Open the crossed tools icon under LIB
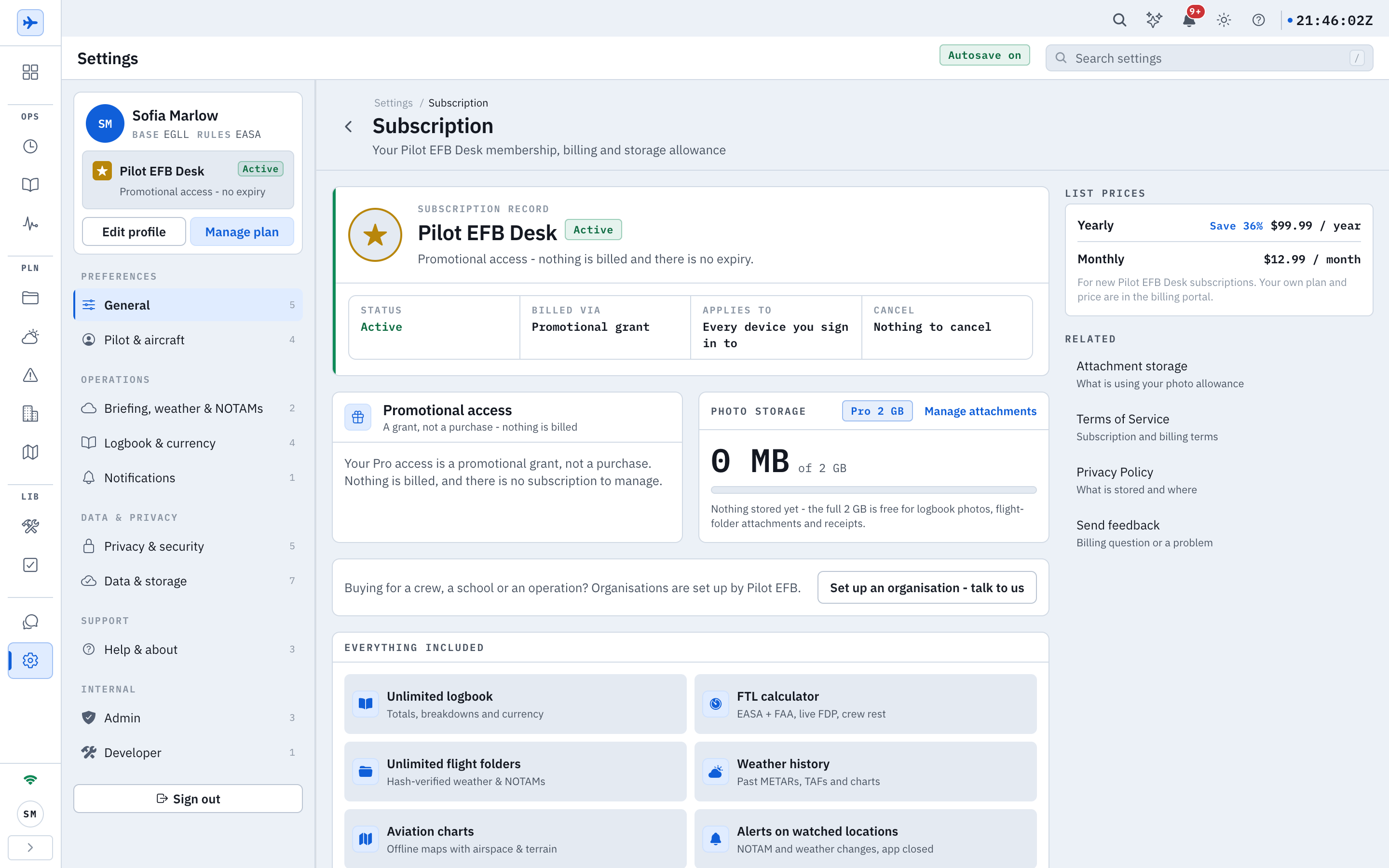 click(x=30, y=527)
